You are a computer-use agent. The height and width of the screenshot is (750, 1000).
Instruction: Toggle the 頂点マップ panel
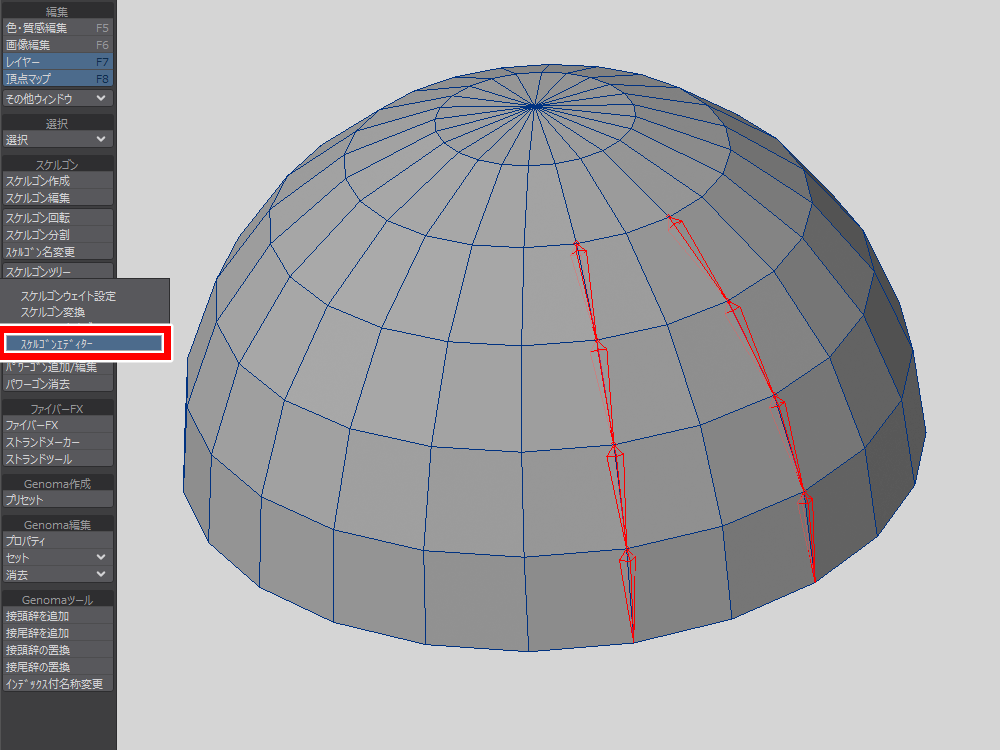point(57,78)
